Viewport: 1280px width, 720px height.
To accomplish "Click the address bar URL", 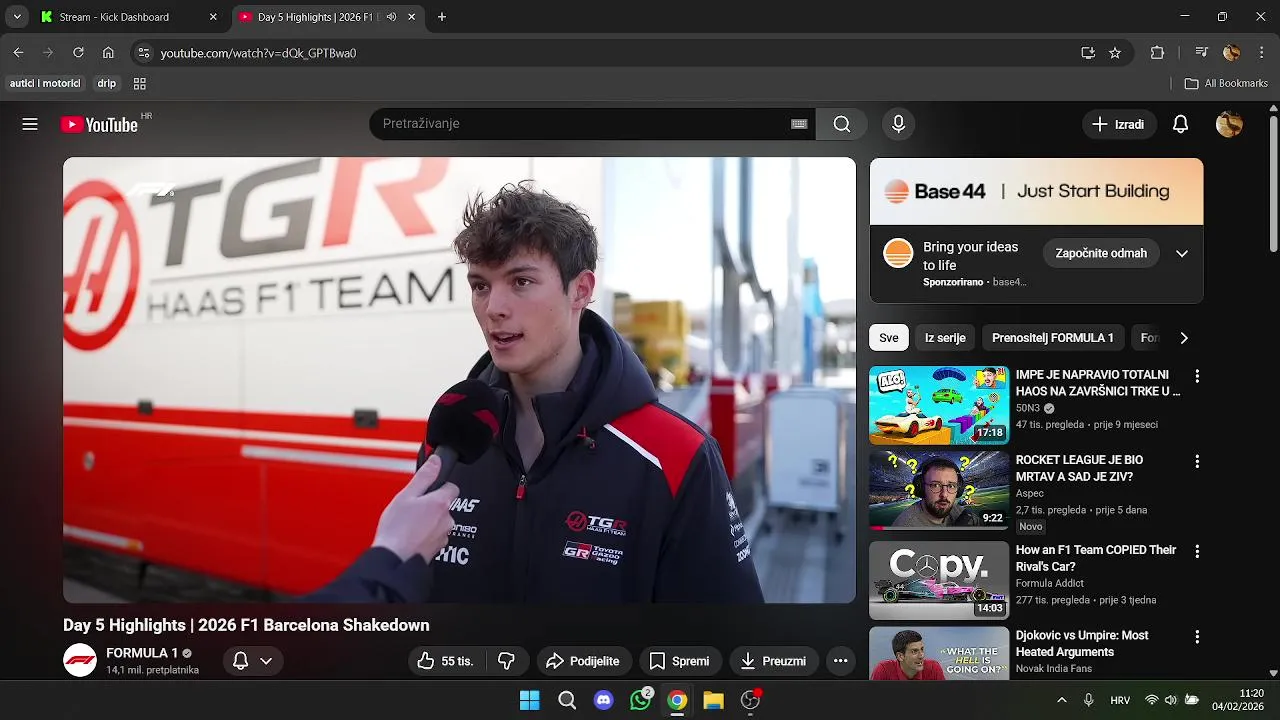I will tap(258, 53).
